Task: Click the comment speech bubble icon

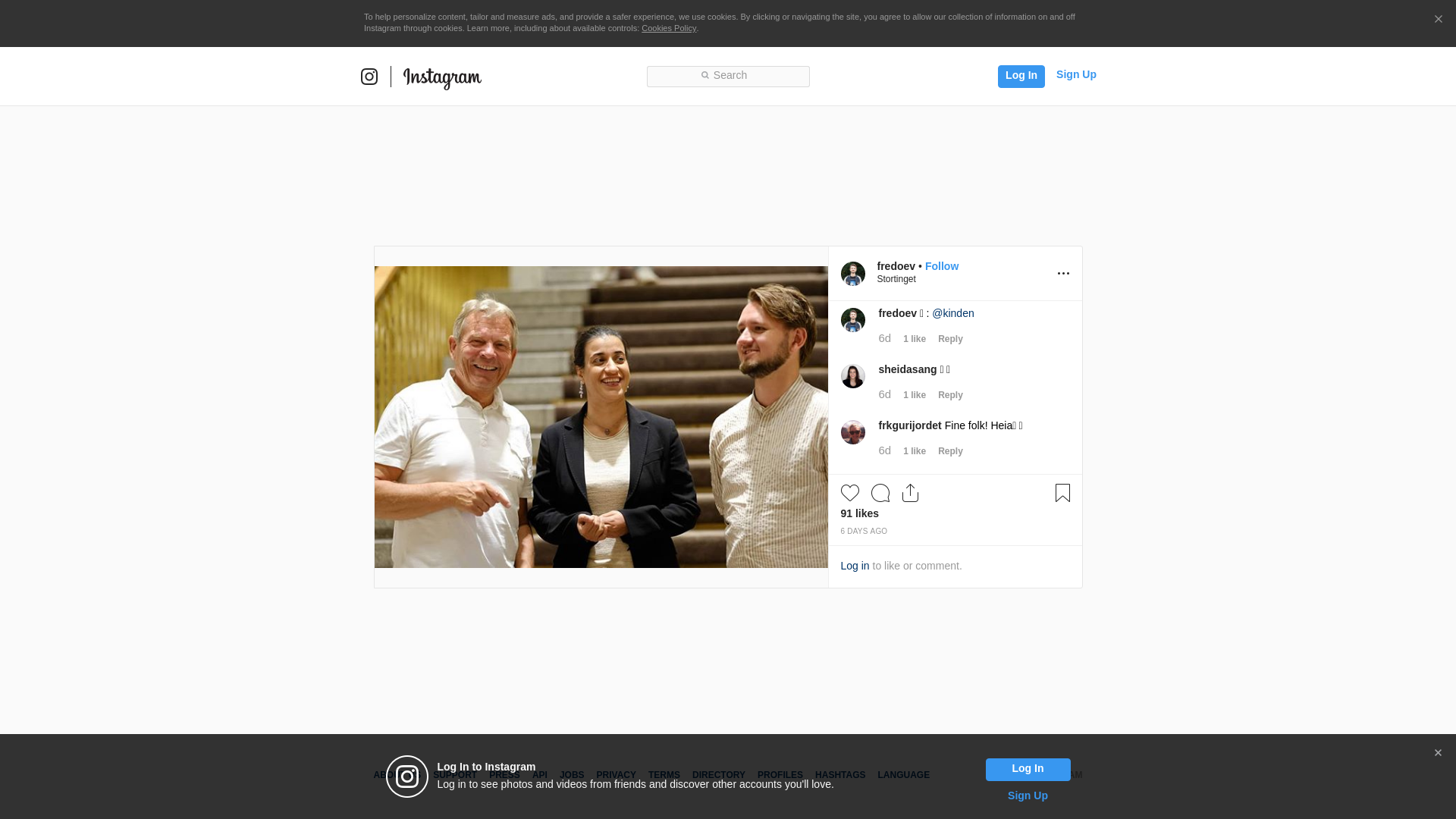Action: pyautogui.click(x=880, y=493)
